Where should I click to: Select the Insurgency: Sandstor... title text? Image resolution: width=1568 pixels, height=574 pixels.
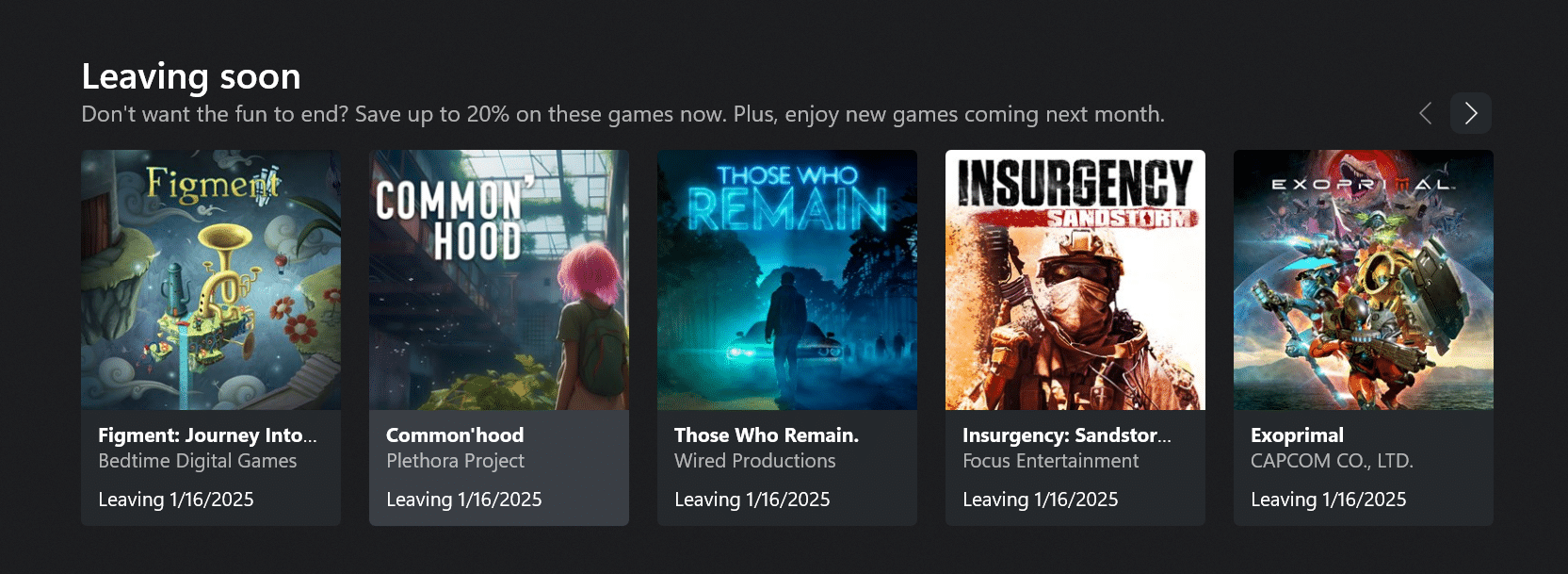point(1067,435)
